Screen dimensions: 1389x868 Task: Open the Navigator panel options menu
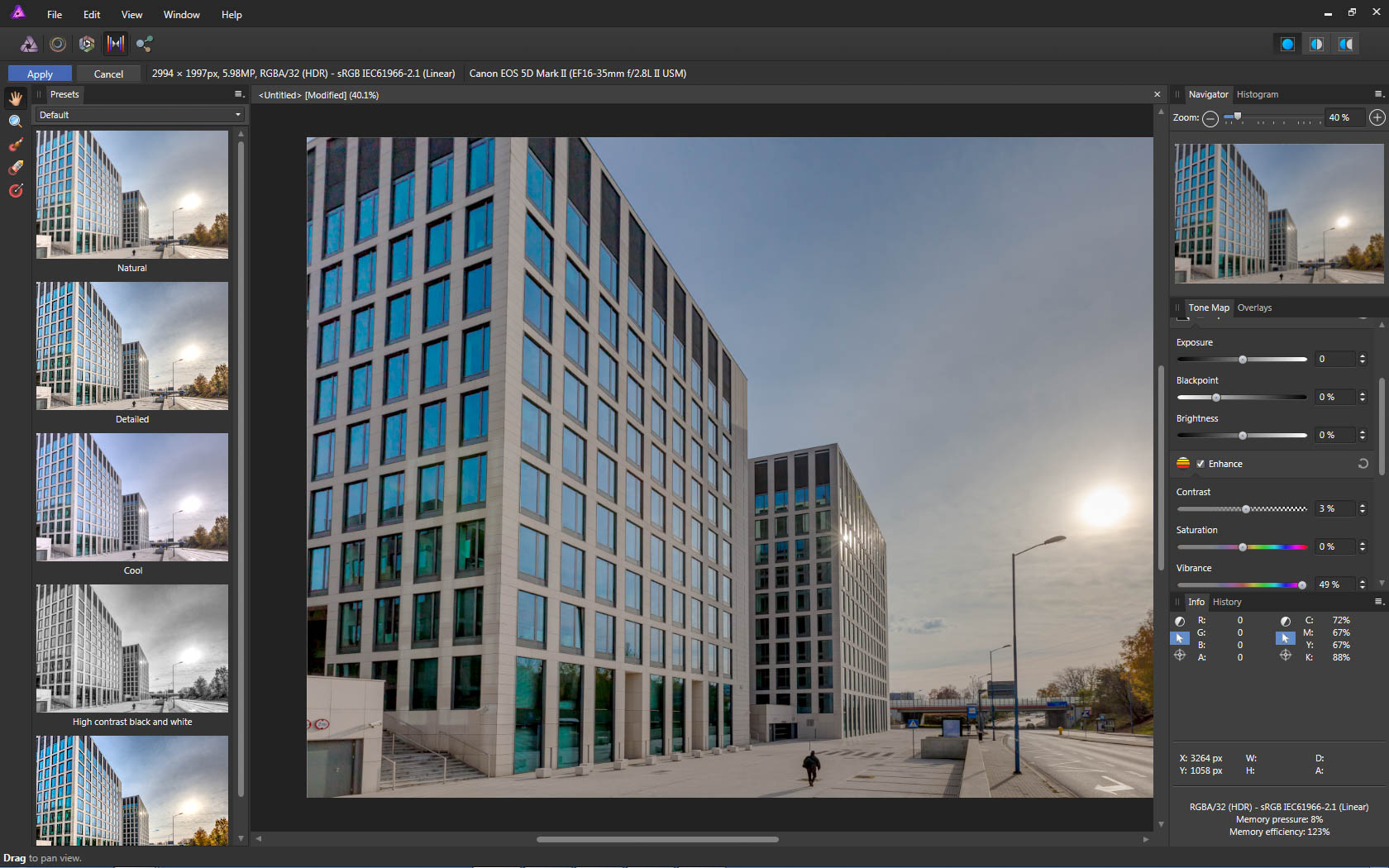[1378, 94]
